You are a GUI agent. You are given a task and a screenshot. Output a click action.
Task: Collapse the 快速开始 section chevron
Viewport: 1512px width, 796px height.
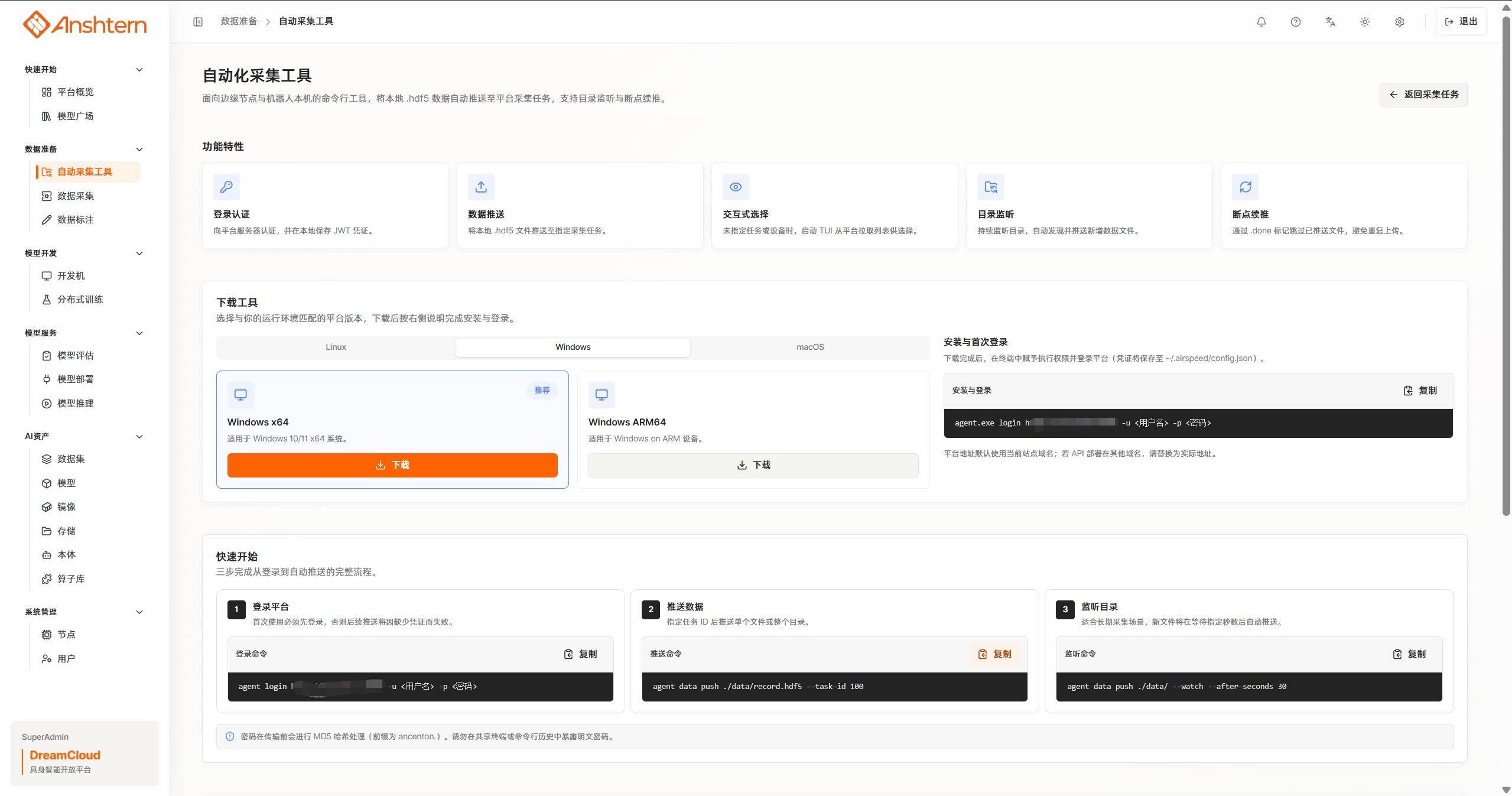pos(139,70)
